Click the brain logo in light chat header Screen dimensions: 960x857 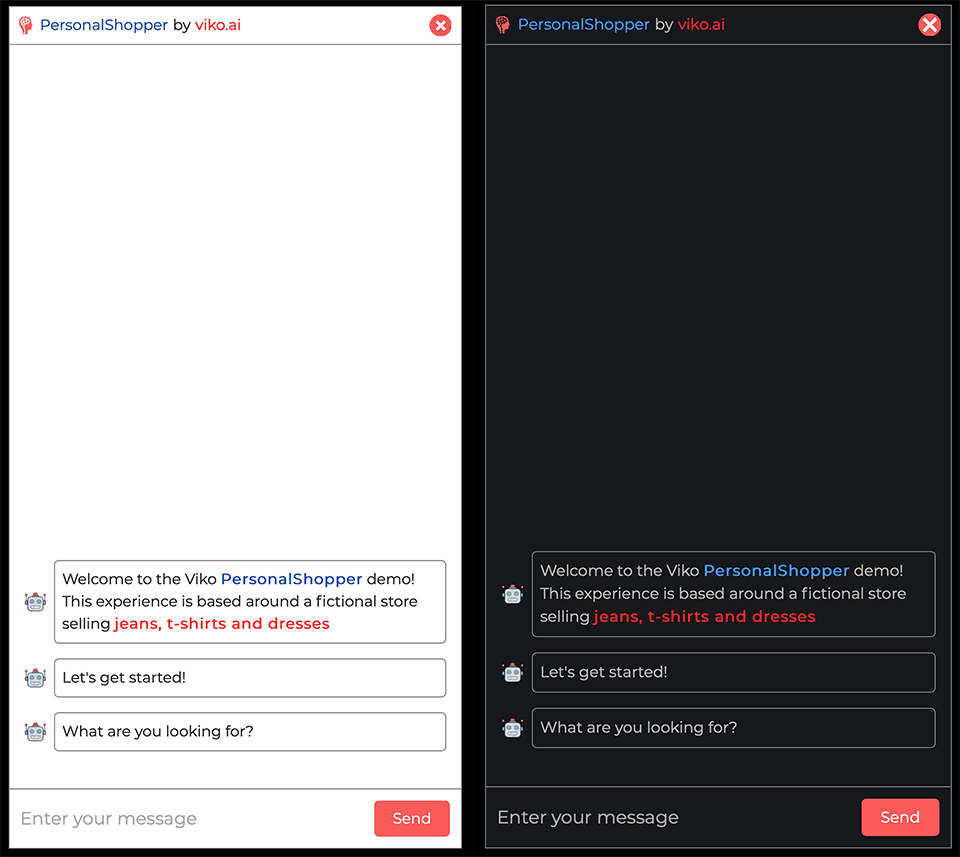pos(26,25)
